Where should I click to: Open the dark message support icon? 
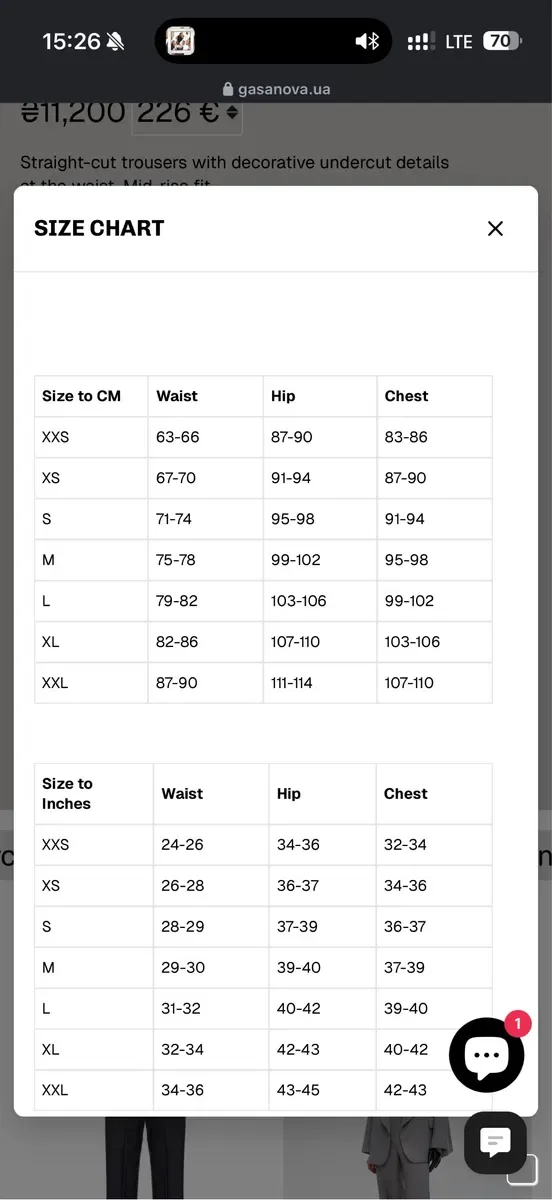495,1143
